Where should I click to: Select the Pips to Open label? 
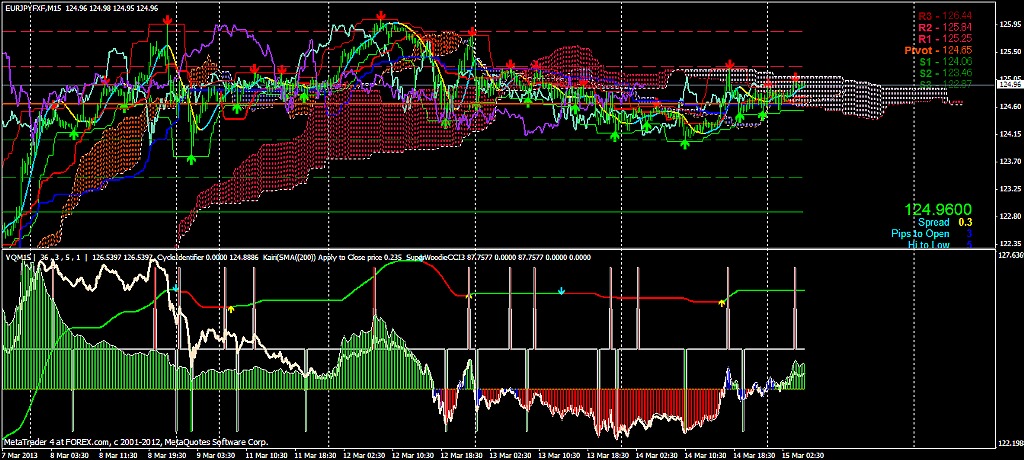916,233
